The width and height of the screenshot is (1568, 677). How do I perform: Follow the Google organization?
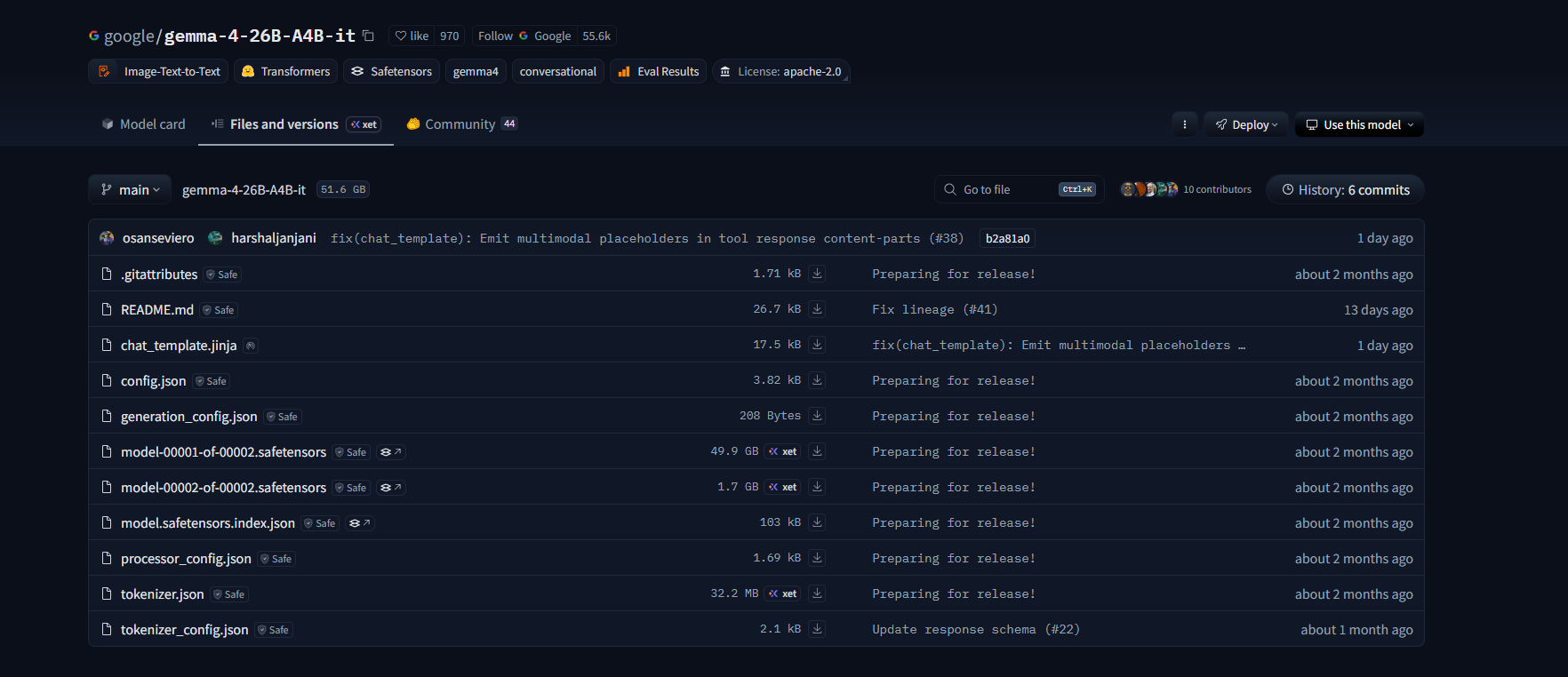click(524, 36)
